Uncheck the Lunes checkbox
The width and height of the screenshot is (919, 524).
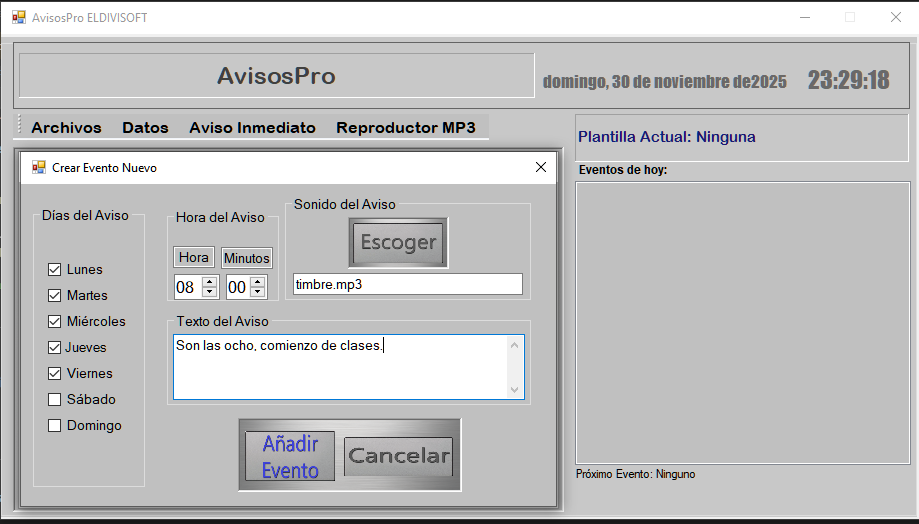pyautogui.click(x=55, y=270)
